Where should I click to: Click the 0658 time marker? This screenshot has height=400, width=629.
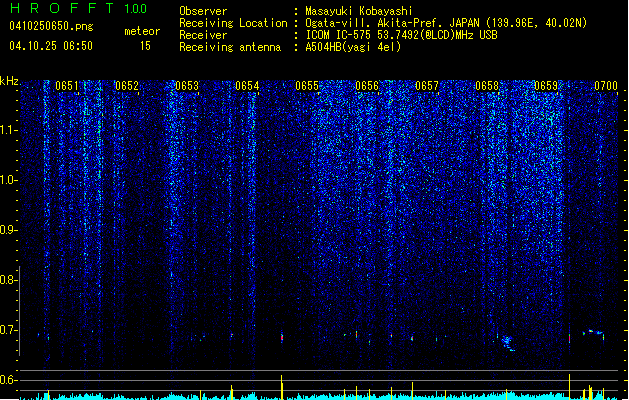click(487, 86)
